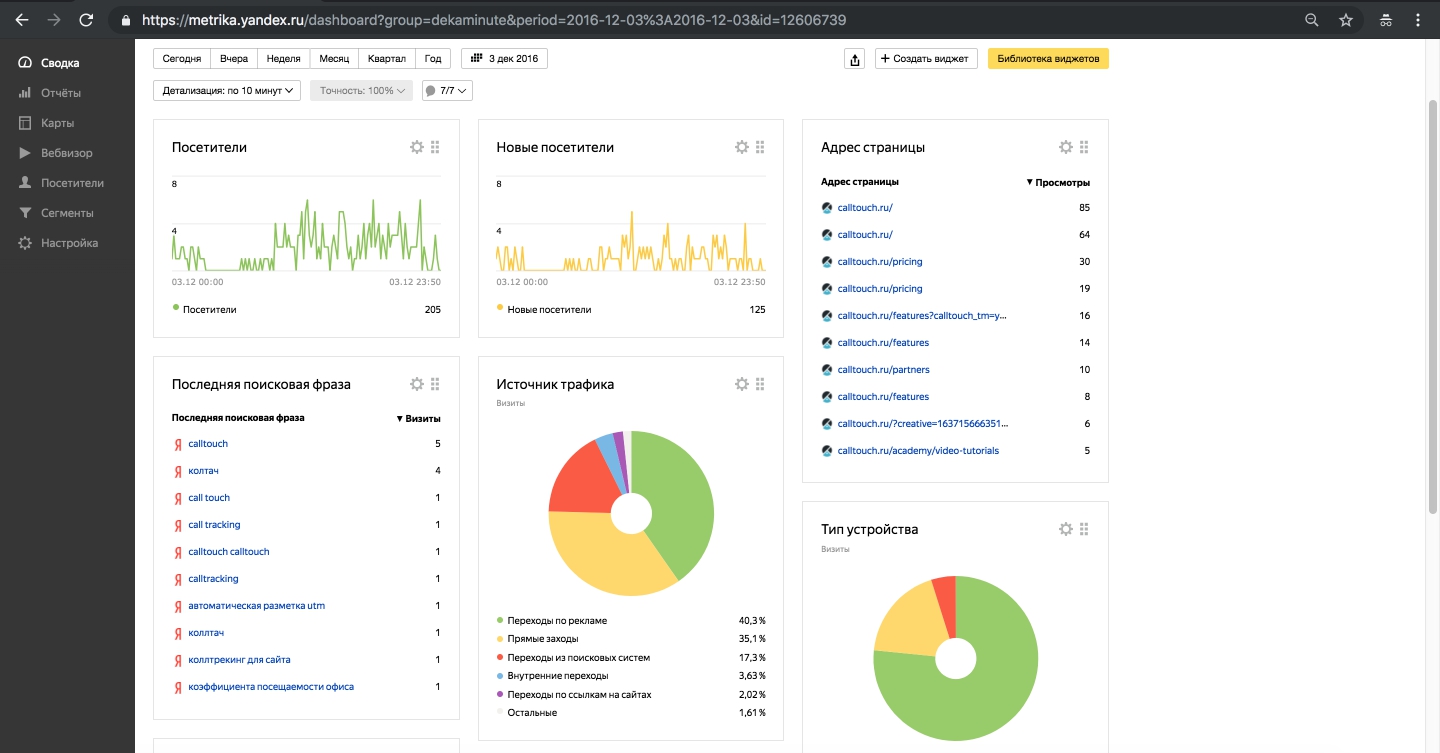Click drag handle of Адрес страницы widget

click(1084, 147)
